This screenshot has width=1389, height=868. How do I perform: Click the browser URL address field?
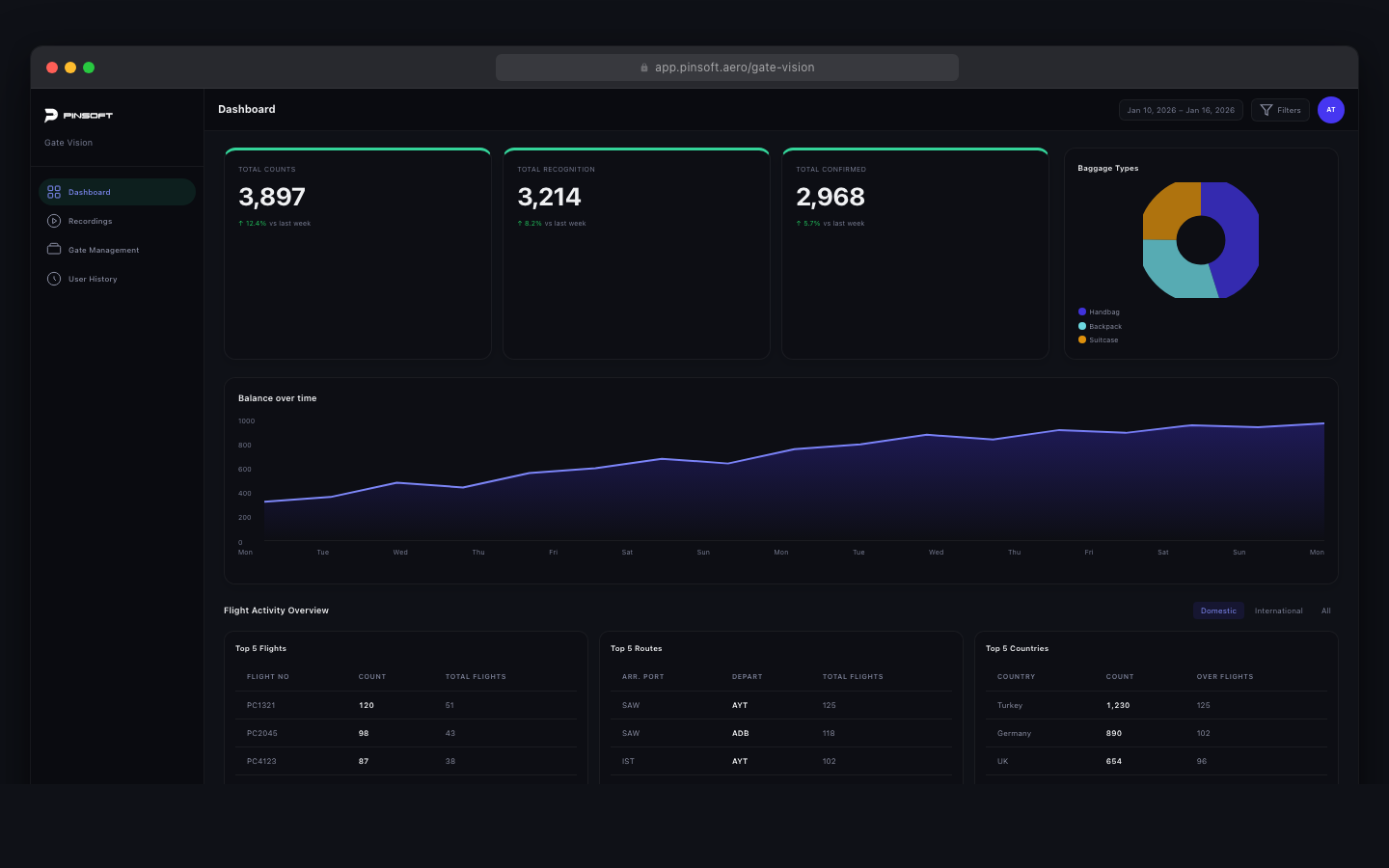[734, 68]
